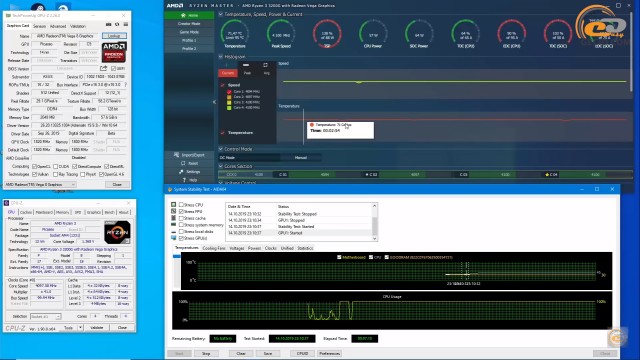Image resolution: width=640 pixels, height=360 pixels.
Task: Click Bus Interface question mark in GPU-Z
Action: (x=125, y=84)
